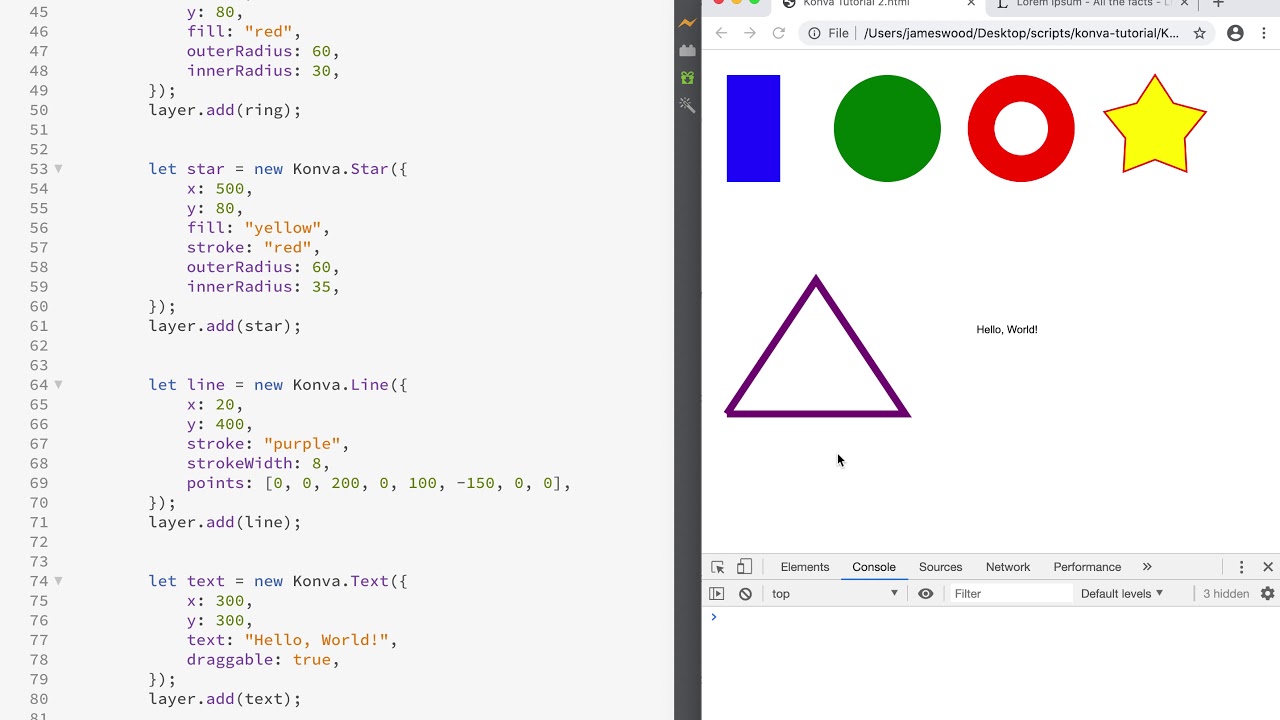Screen dimensions: 1280x720
Task: Open the Default levels dropdown
Action: coord(1122,594)
